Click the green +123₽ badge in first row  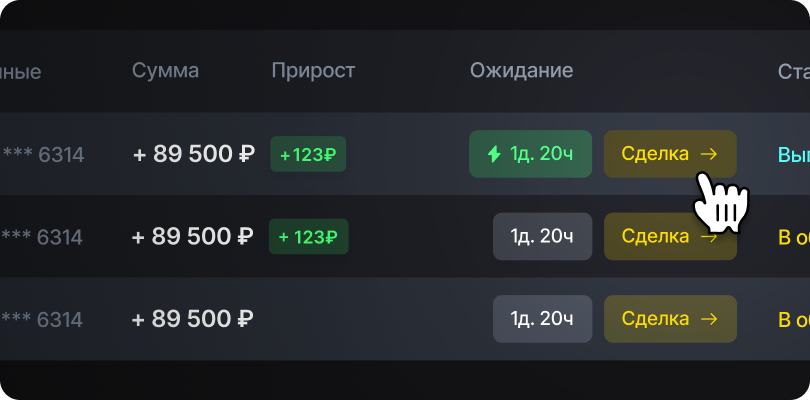coord(308,154)
